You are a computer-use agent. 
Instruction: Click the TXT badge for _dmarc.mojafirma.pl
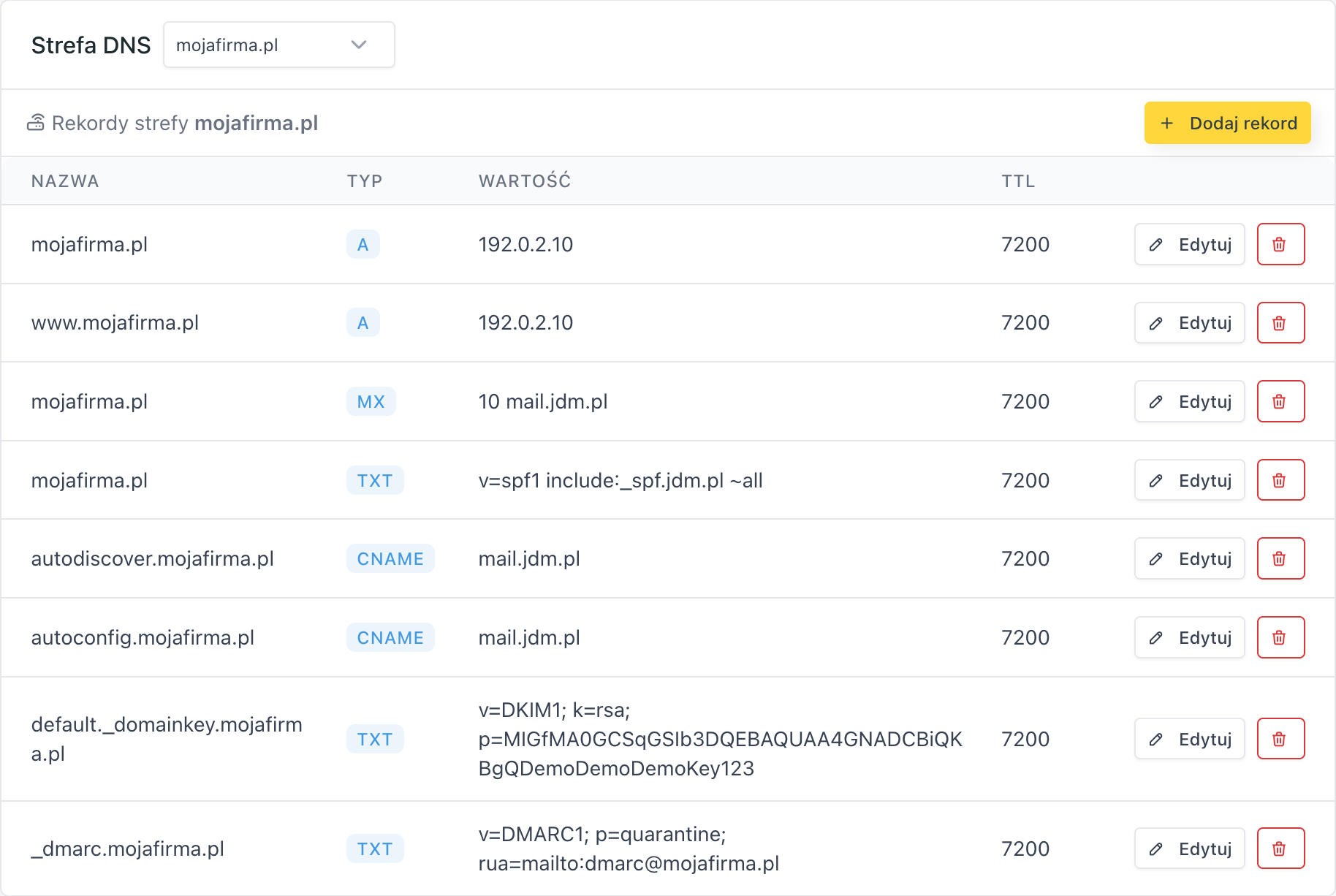coord(375,848)
